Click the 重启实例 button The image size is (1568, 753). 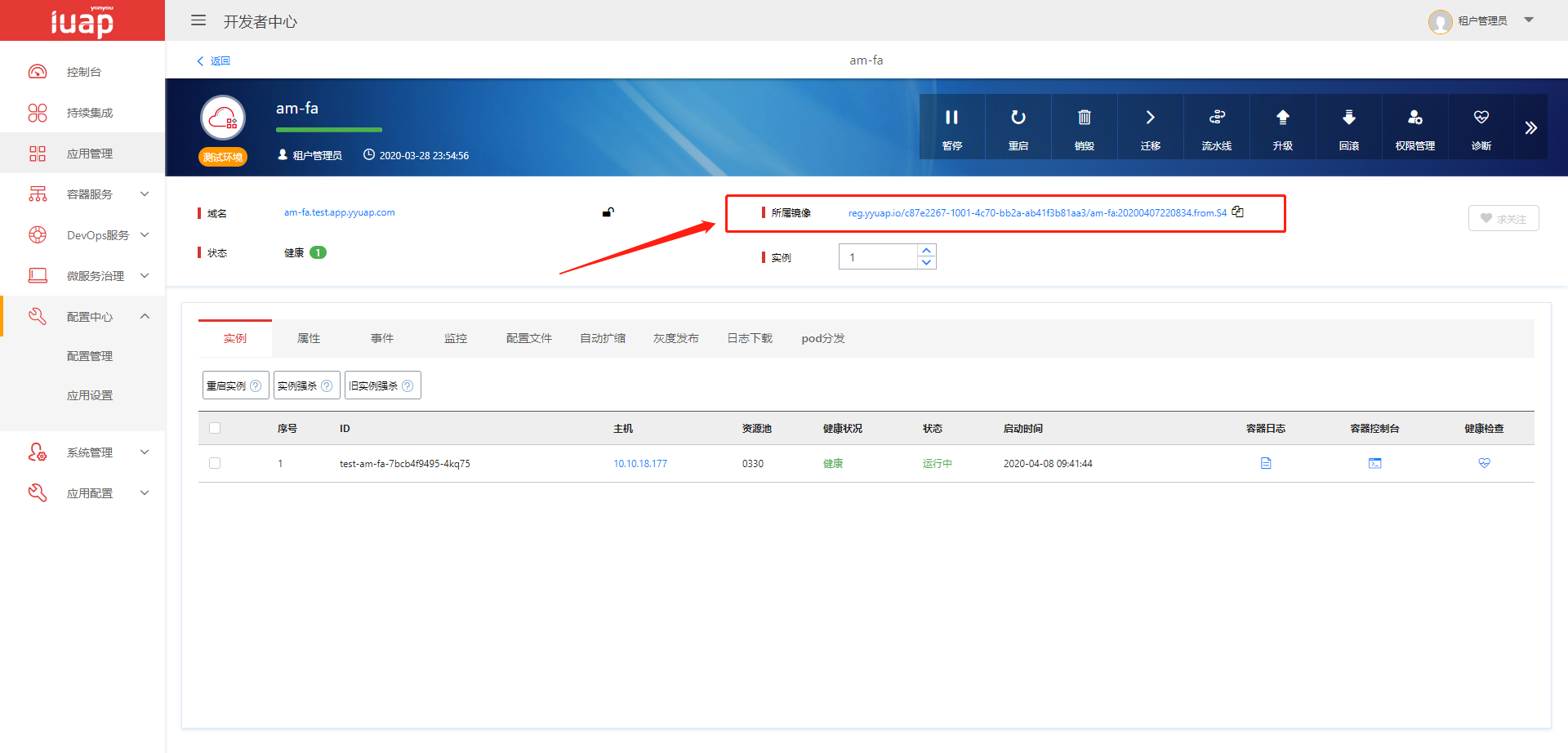coord(235,385)
